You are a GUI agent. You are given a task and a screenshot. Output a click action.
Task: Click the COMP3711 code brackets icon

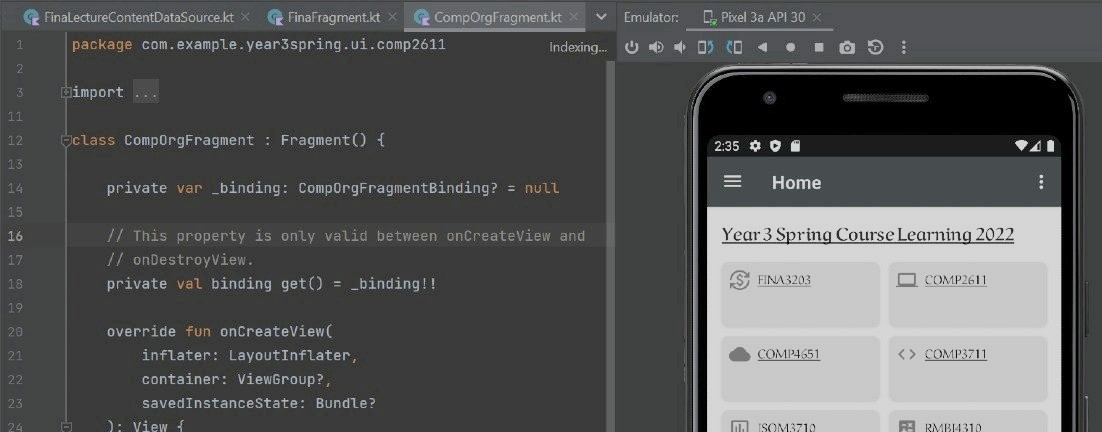click(907, 354)
